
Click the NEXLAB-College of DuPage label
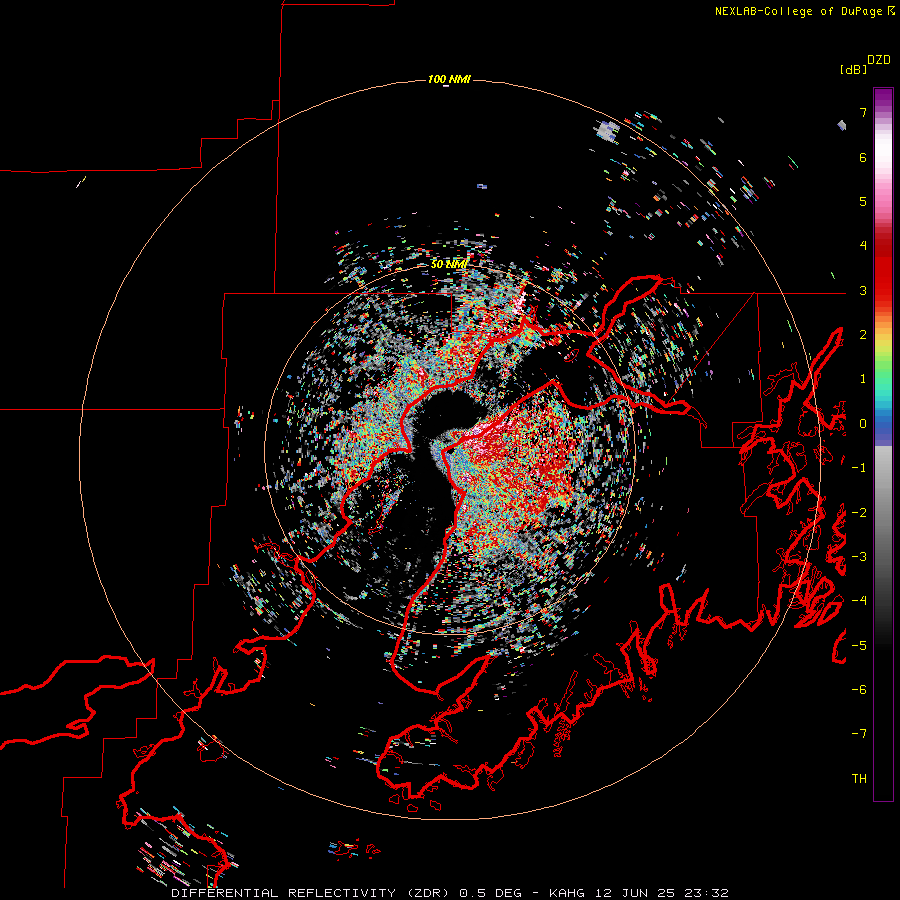tap(800, 11)
